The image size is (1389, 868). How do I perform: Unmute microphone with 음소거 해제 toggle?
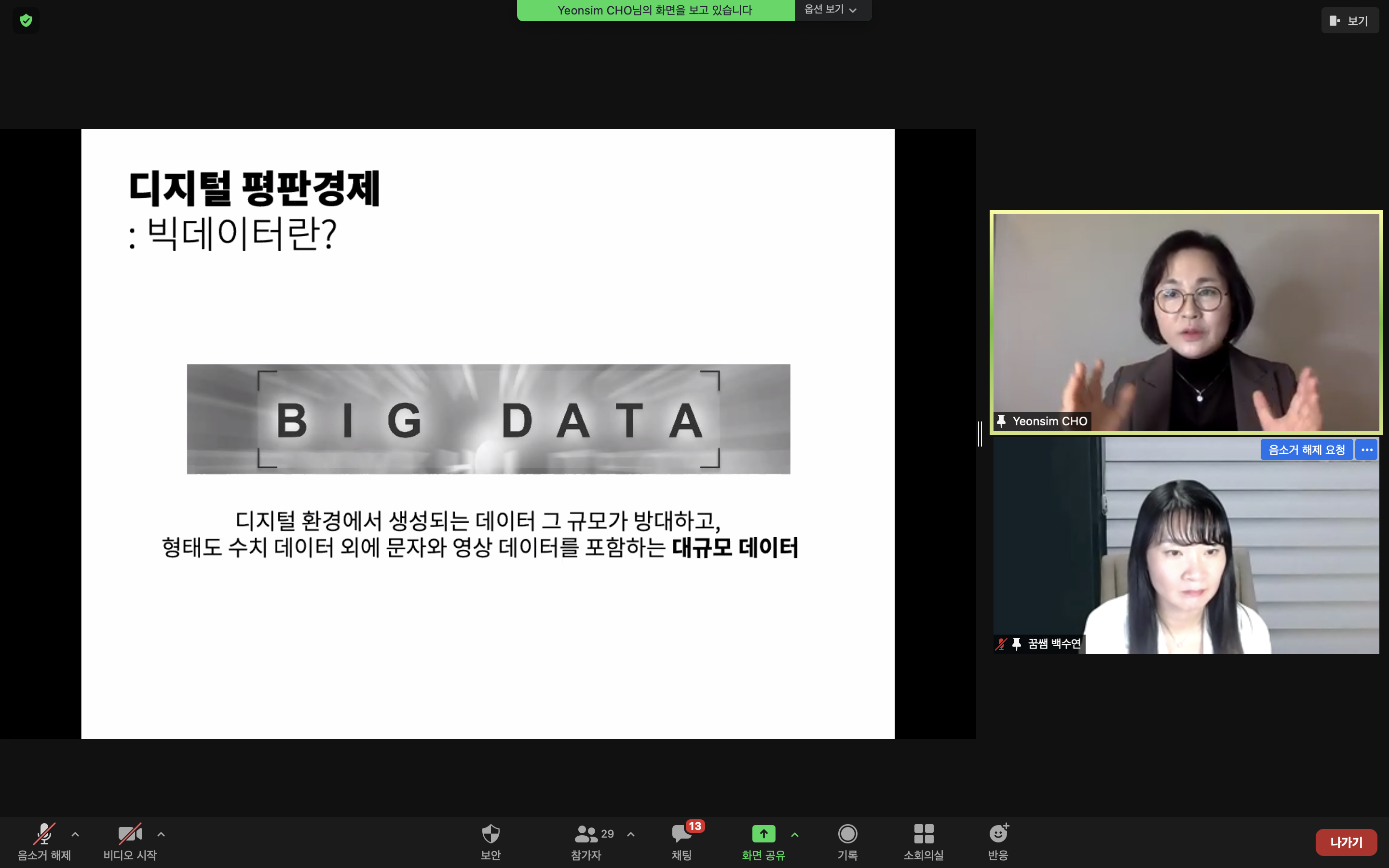[44, 834]
